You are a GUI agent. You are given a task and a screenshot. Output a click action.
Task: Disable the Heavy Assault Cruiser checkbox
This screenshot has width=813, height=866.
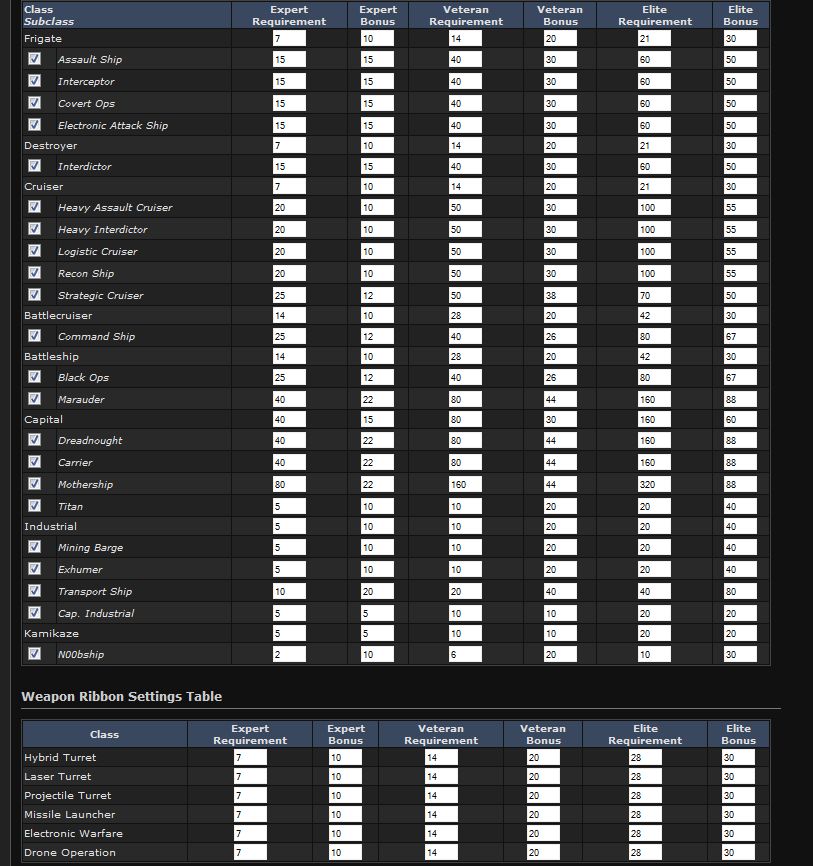pyautogui.click(x=35, y=207)
